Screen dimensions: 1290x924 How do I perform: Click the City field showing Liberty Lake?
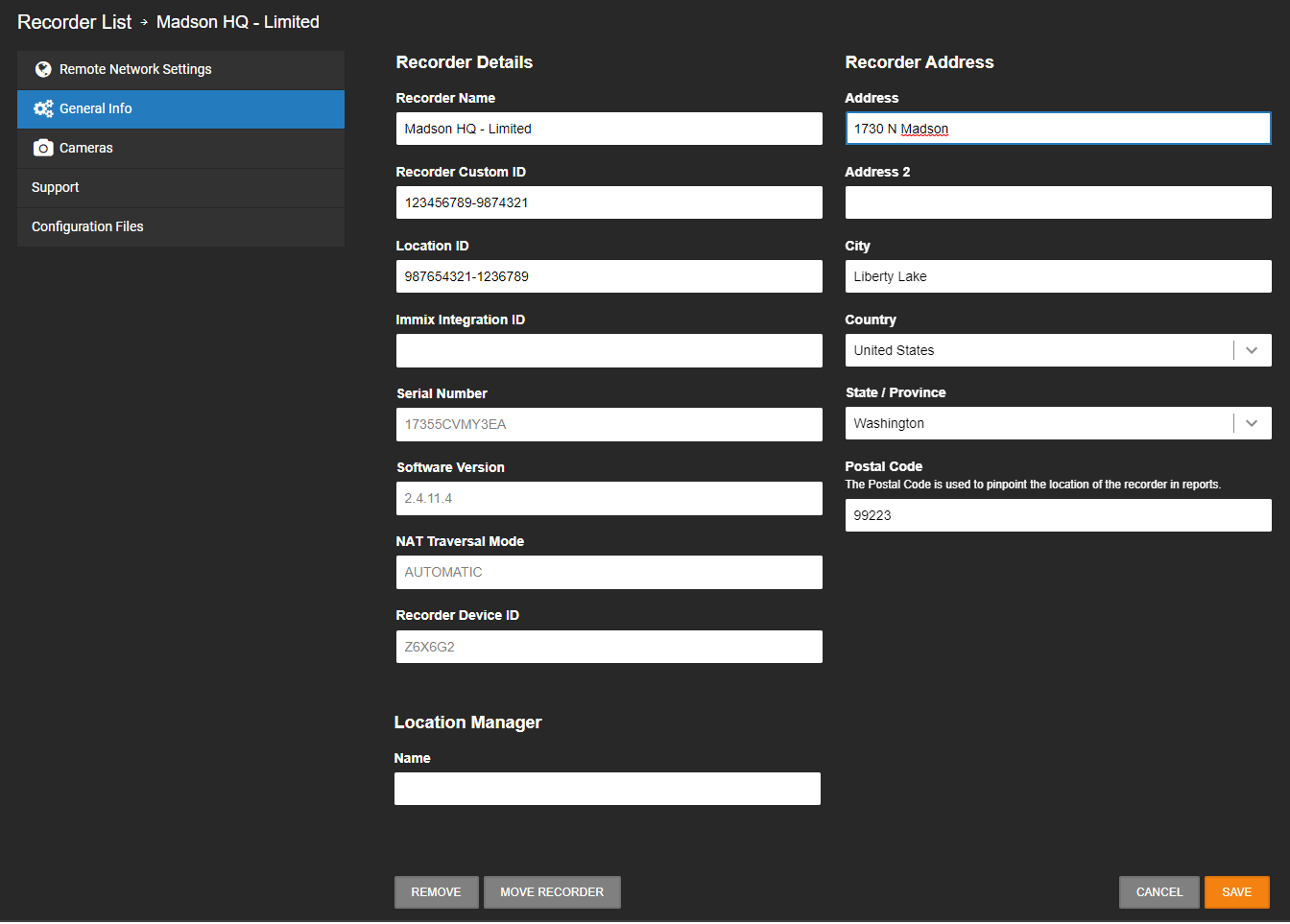1058,276
